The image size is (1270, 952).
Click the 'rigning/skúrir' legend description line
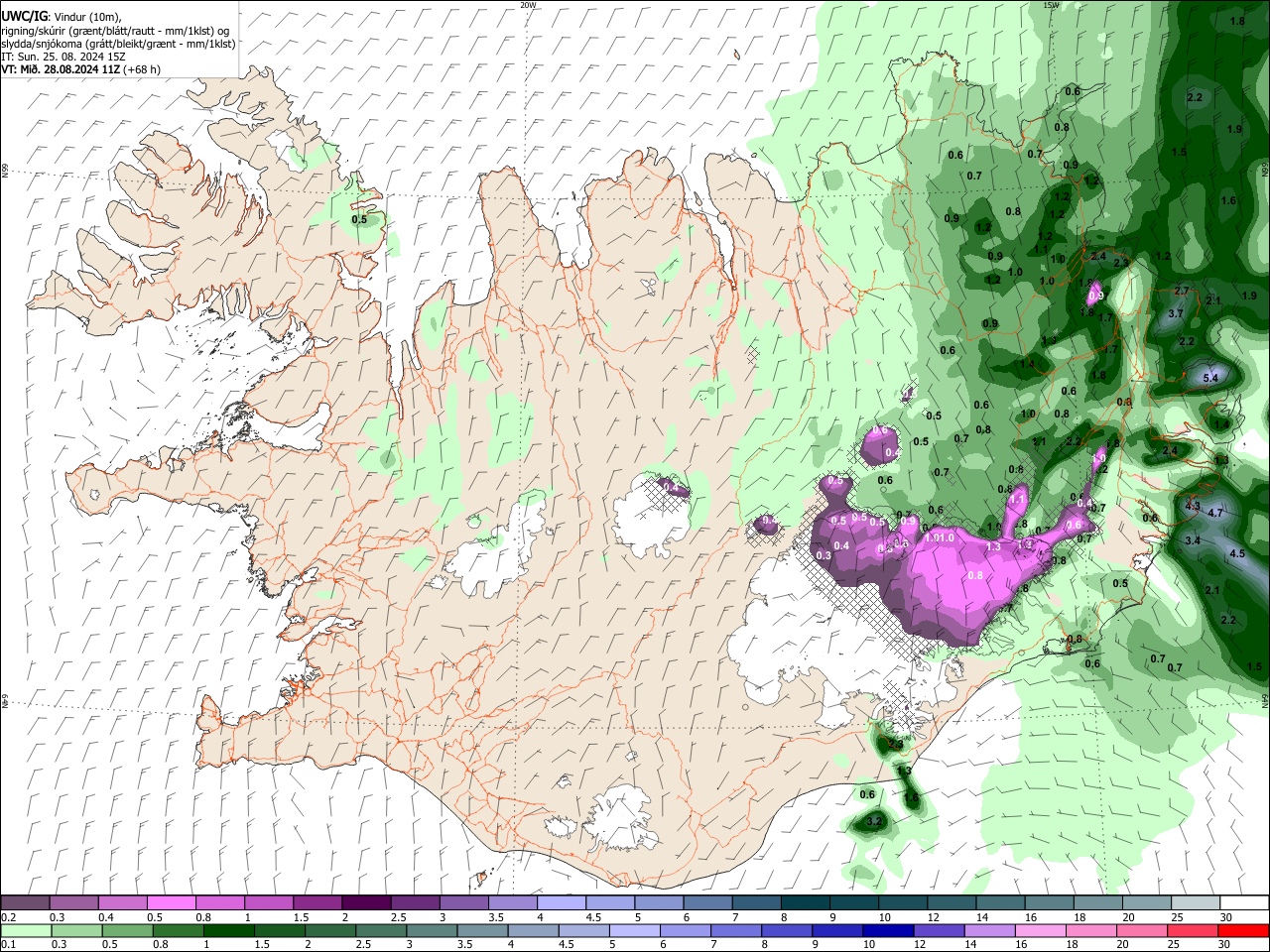115,31
